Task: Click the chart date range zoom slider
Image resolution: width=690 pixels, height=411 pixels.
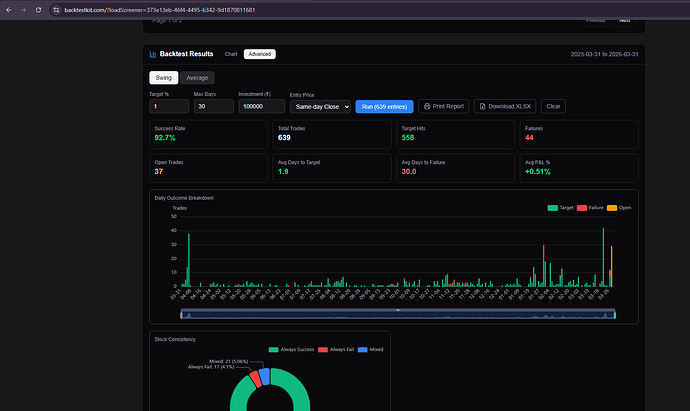Action: point(398,314)
